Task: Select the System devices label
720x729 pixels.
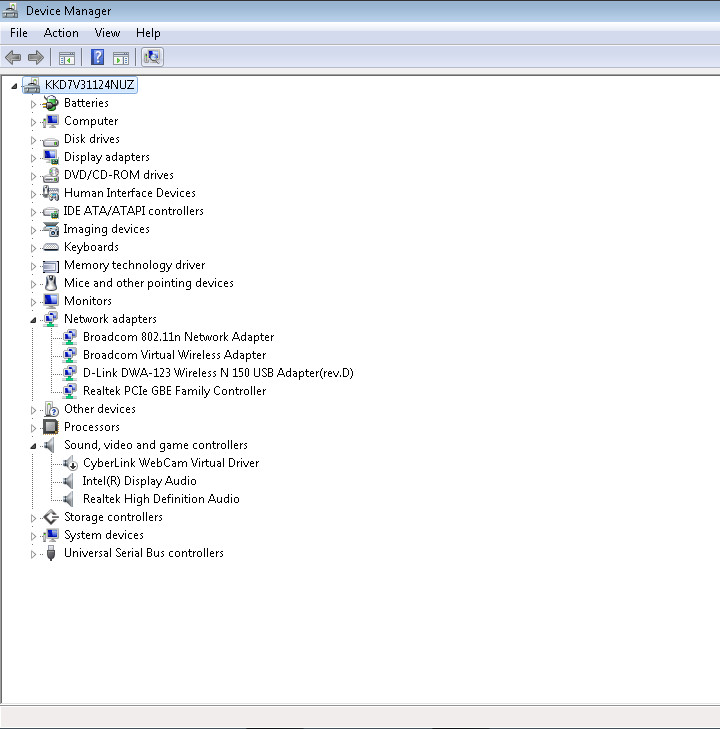Action: point(104,536)
